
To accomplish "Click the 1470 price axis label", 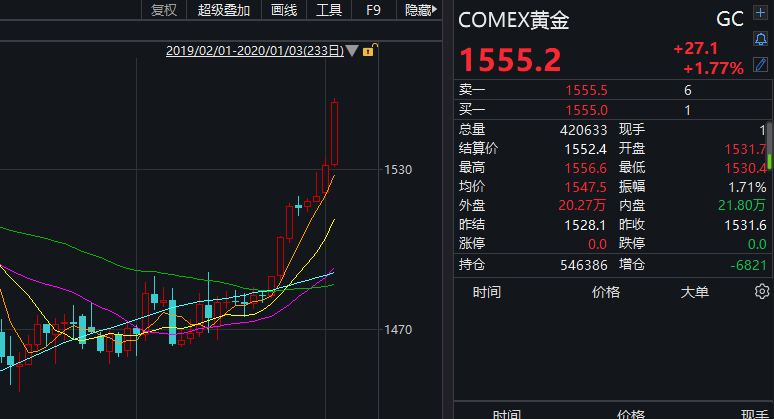I will pos(398,329).
